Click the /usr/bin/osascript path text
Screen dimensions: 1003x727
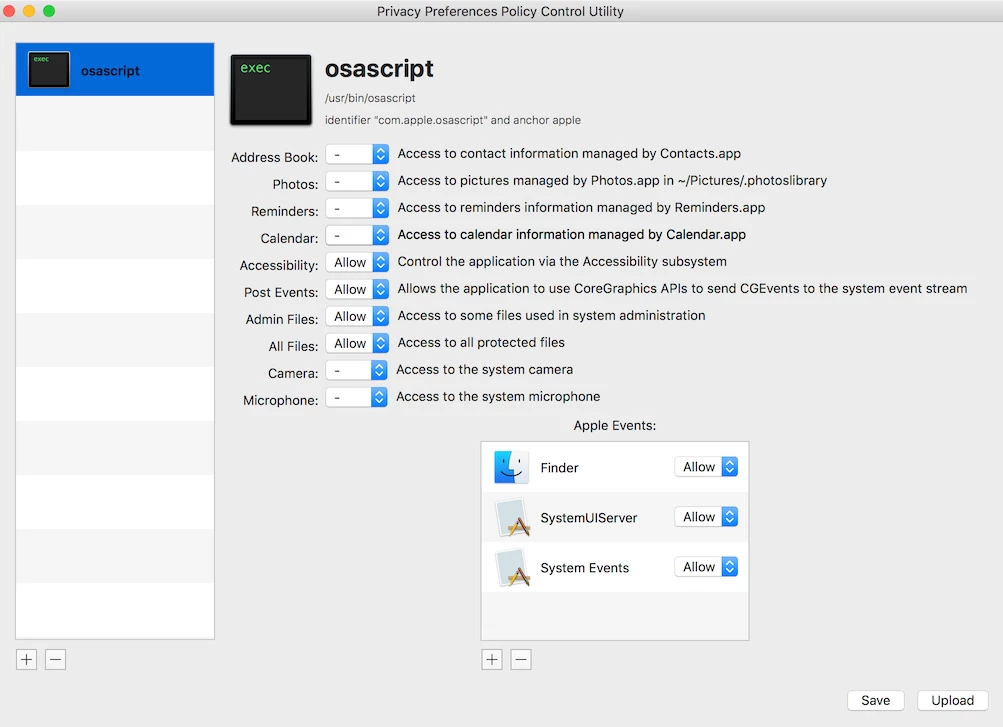370,98
